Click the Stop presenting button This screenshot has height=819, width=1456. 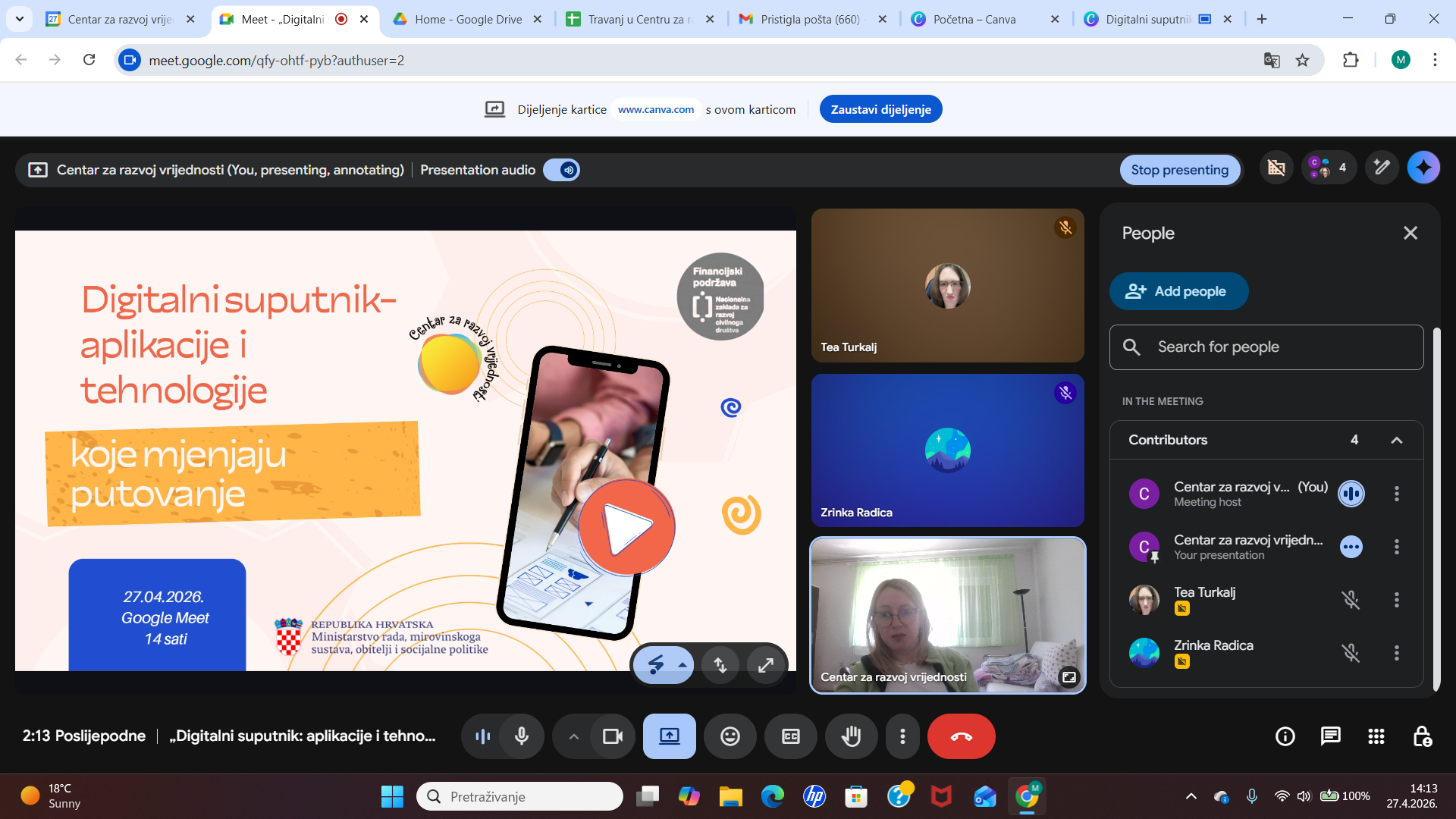1179,170
